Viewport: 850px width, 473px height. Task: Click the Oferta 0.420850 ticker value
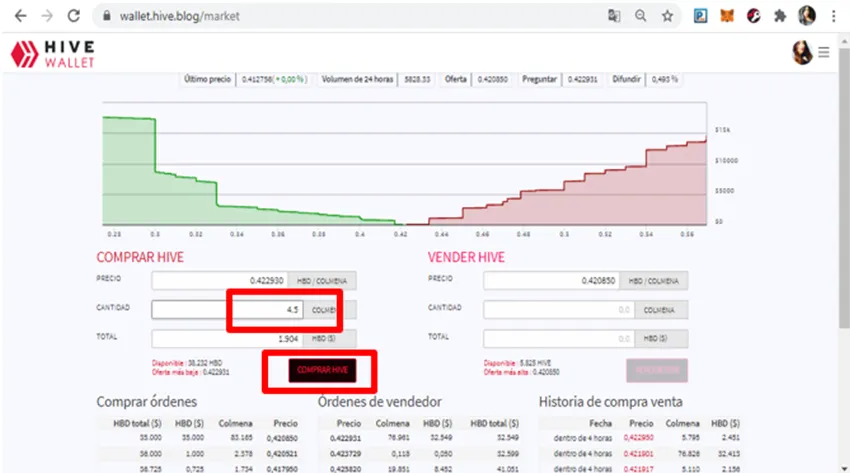(492, 79)
